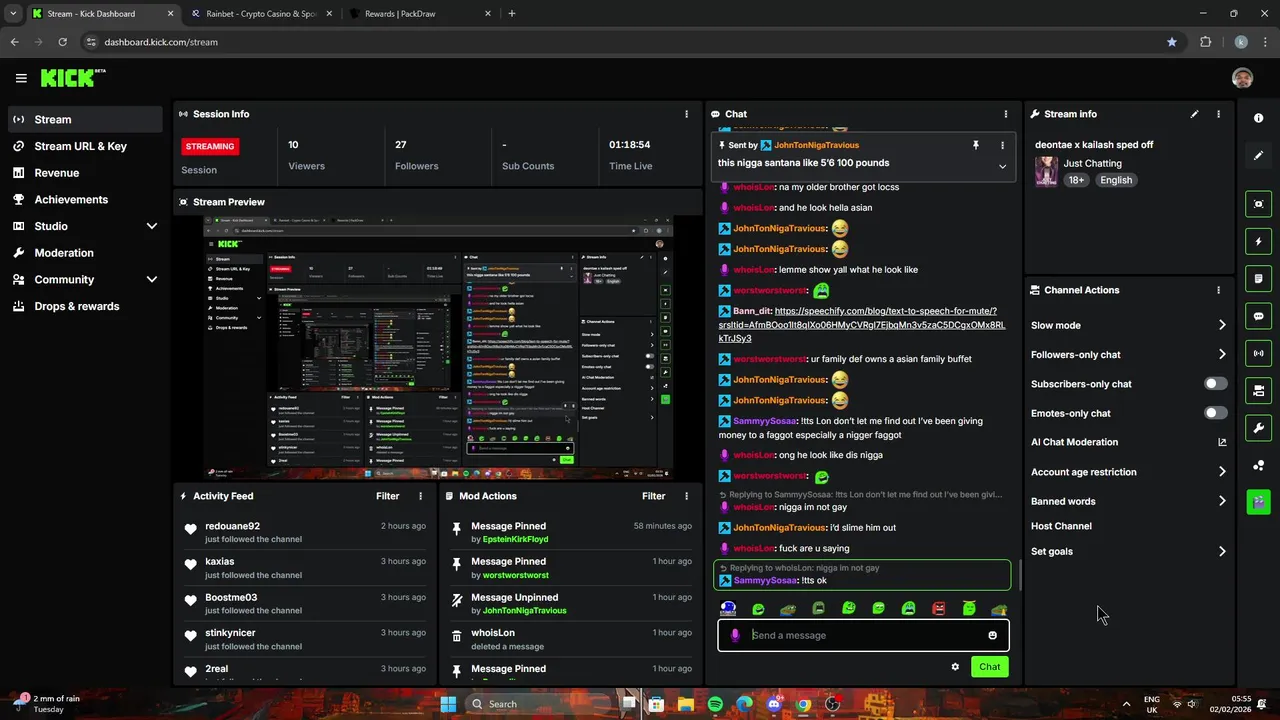Open the hamburger menu beside Kick logo
This screenshot has width=1280, height=720.
(21, 78)
